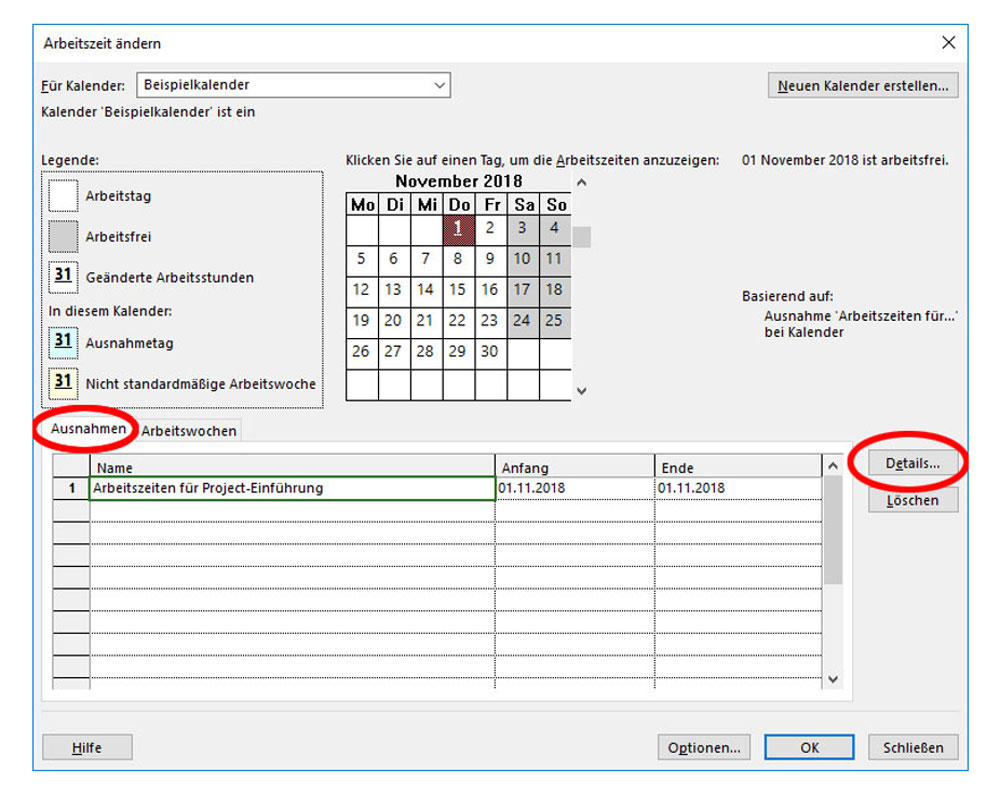Click the Schließen button
Screen dimensions: 1000x796
coord(912,747)
